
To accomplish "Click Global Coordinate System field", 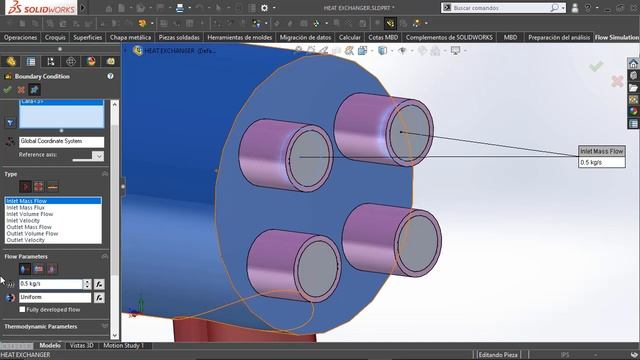I will [61, 142].
